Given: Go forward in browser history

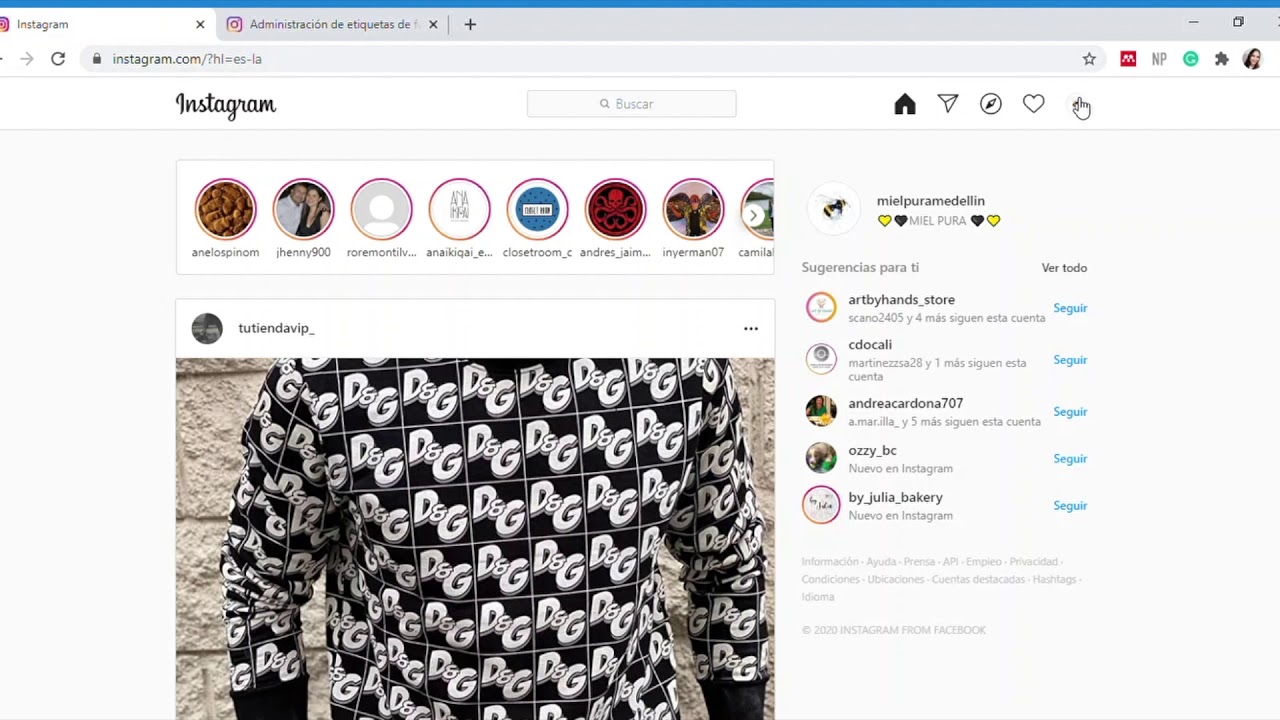Looking at the screenshot, I should click(x=27, y=59).
